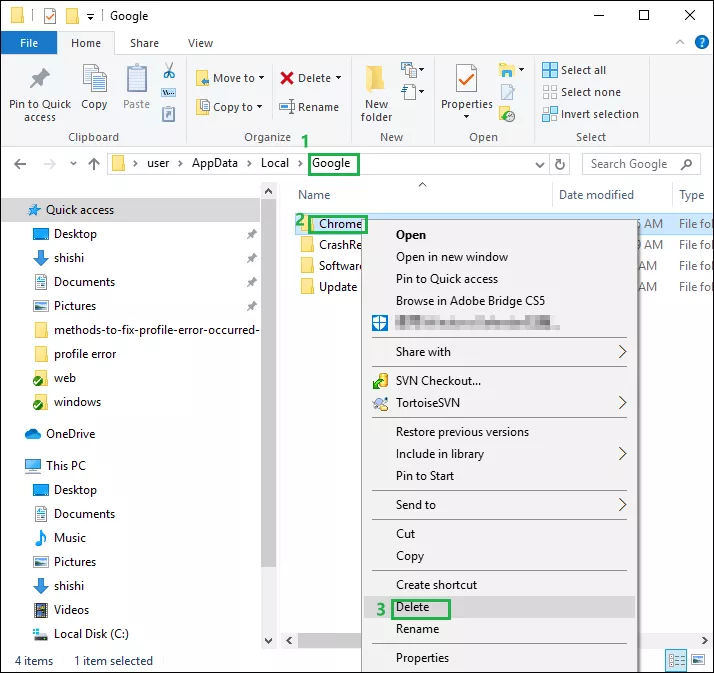Click Select none in ribbon
Viewport: 714px width, 673px height.
click(581, 92)
